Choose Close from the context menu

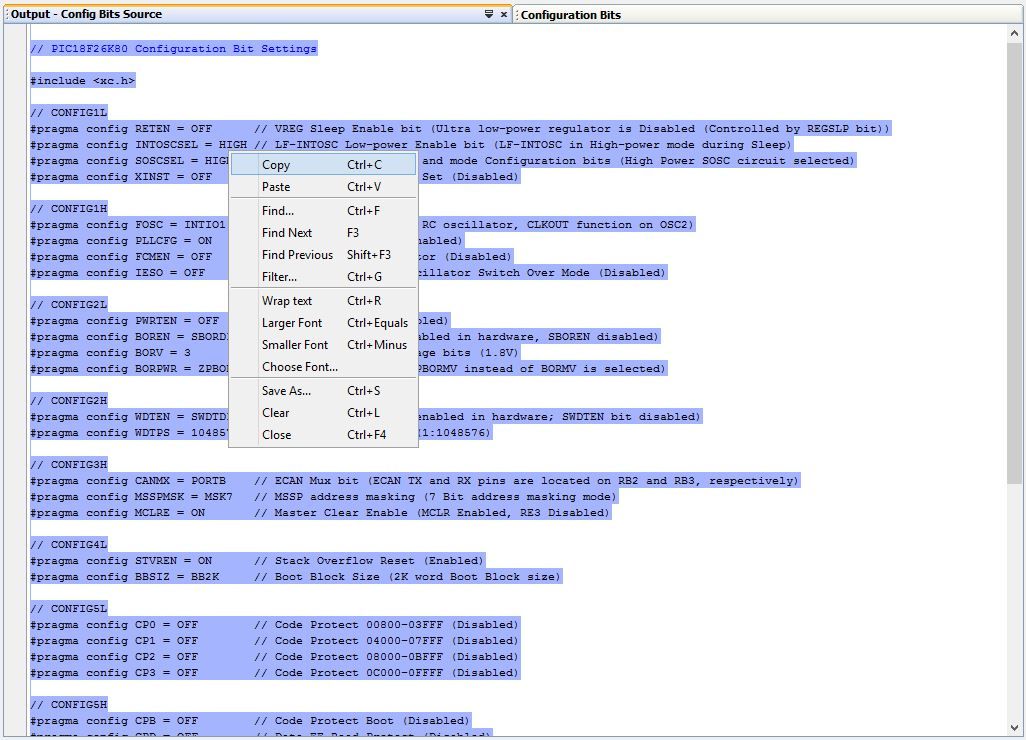coord(275,435)
